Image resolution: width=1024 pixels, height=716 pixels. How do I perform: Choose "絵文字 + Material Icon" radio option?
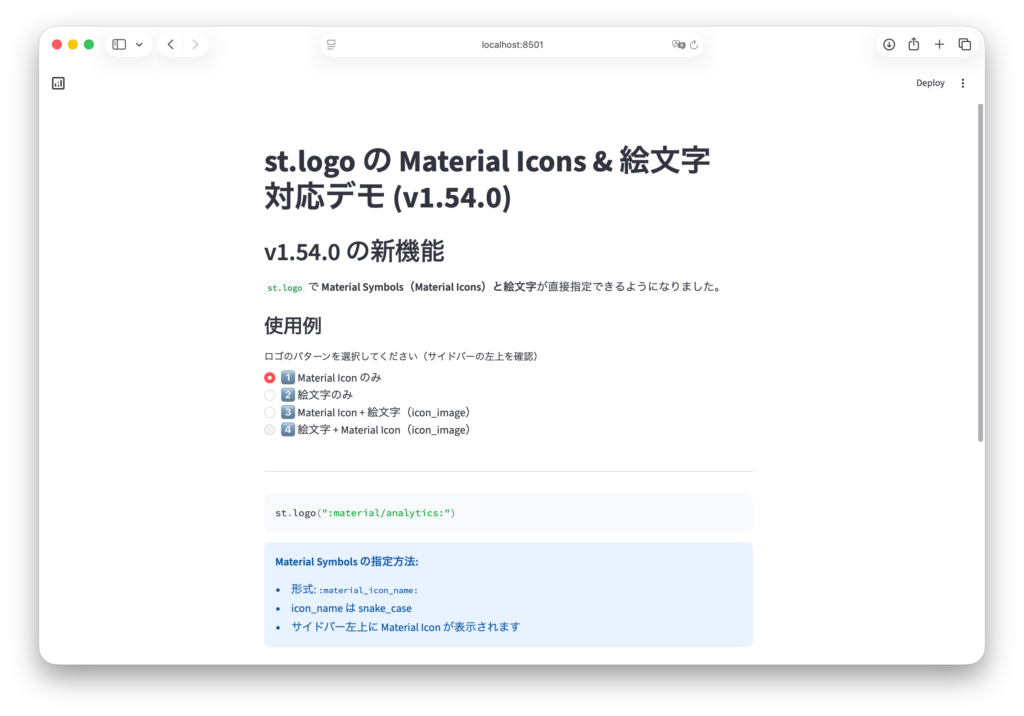pyautogui.click(x=270, y=430)
